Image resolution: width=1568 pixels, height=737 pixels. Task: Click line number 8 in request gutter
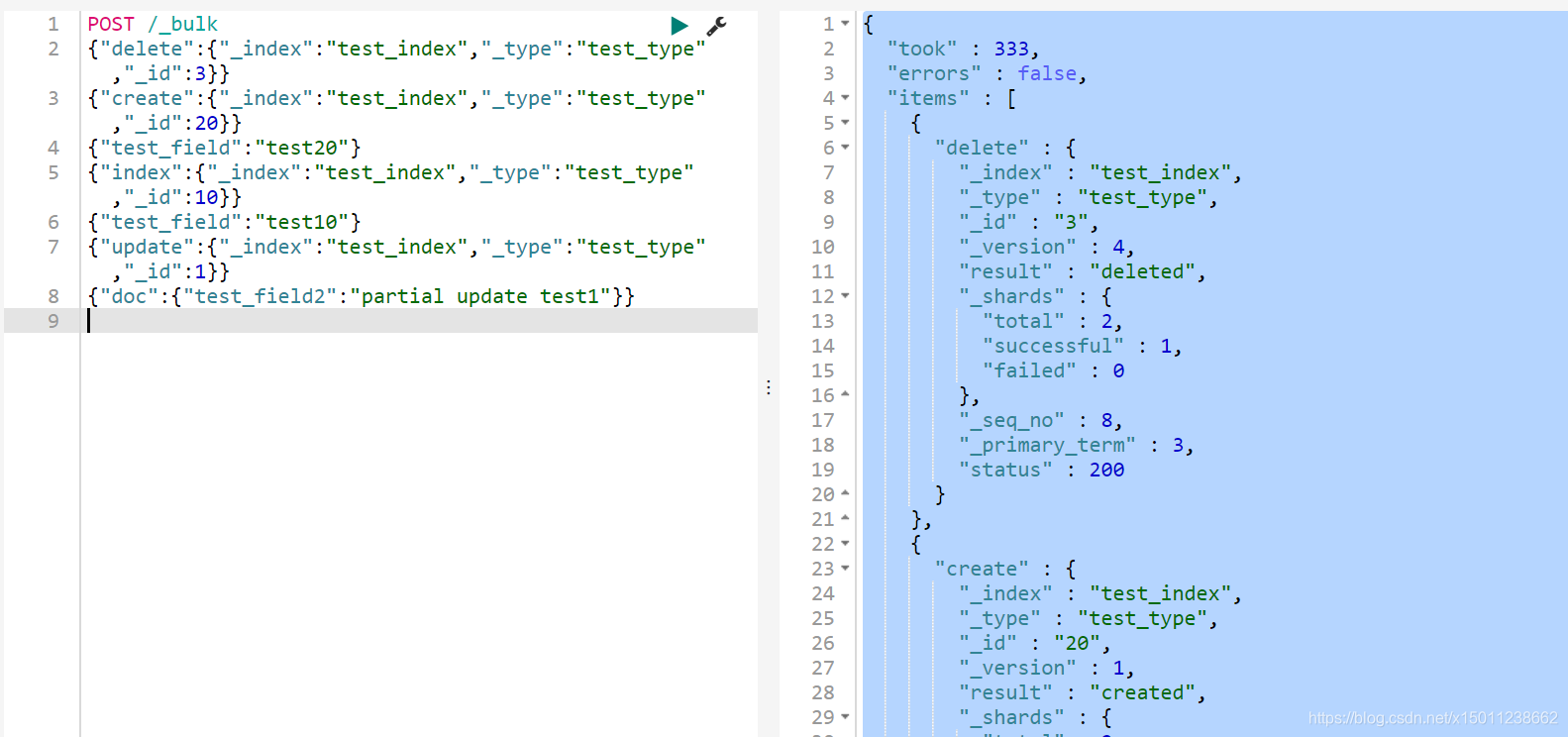53,296
